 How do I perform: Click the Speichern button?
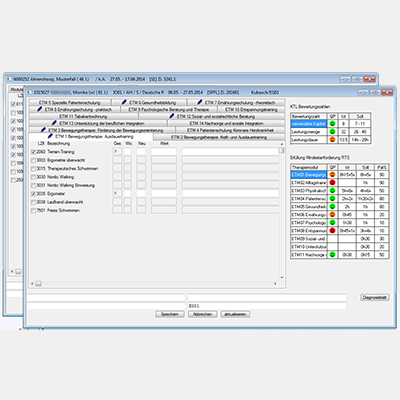pos(170,314)
